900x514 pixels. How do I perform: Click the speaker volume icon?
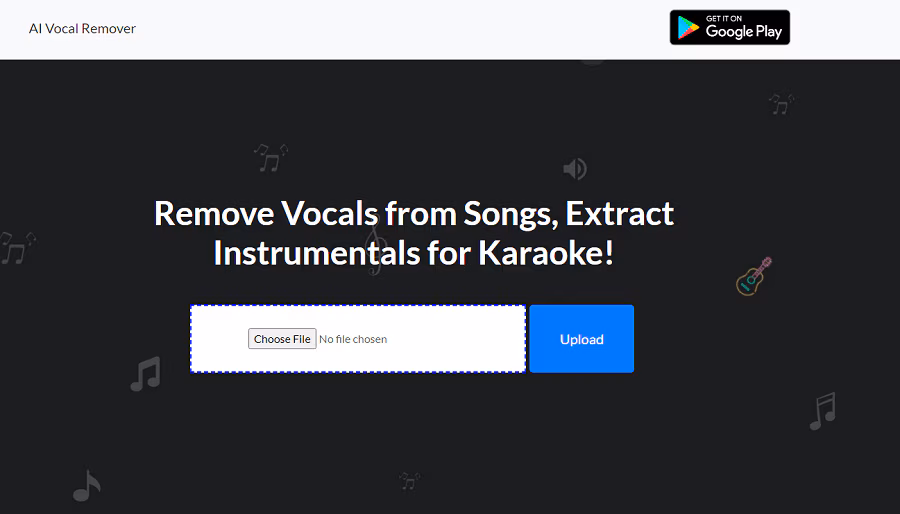(x=575, y=168)
